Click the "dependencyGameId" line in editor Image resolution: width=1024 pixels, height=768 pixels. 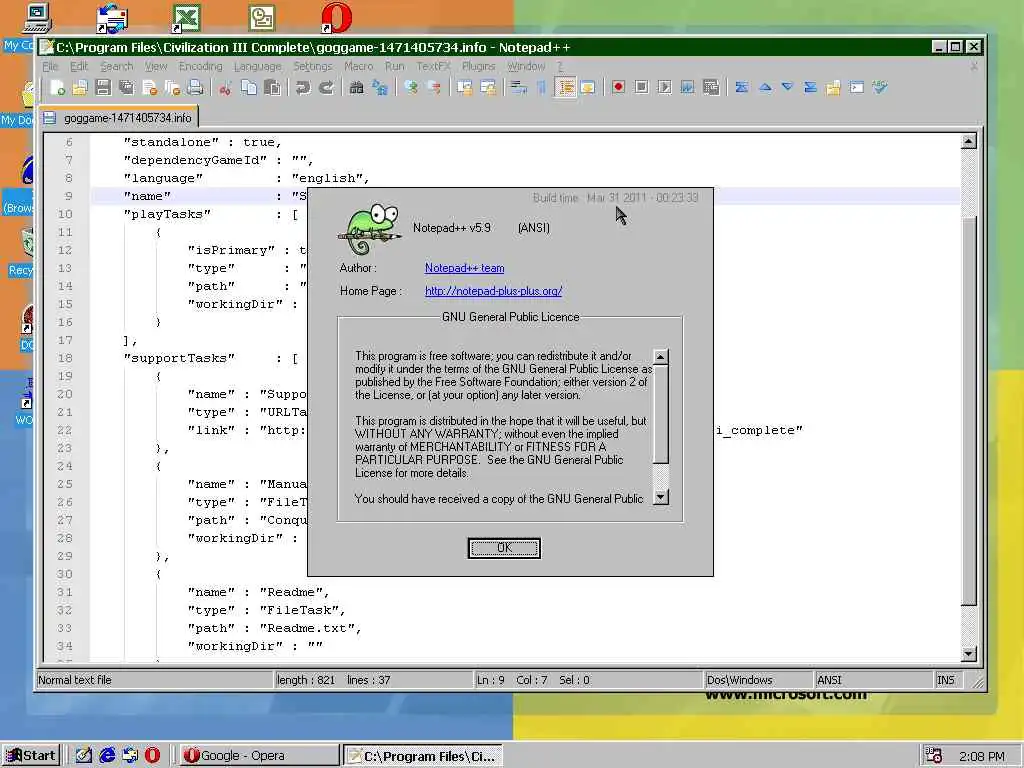(218, 160)
